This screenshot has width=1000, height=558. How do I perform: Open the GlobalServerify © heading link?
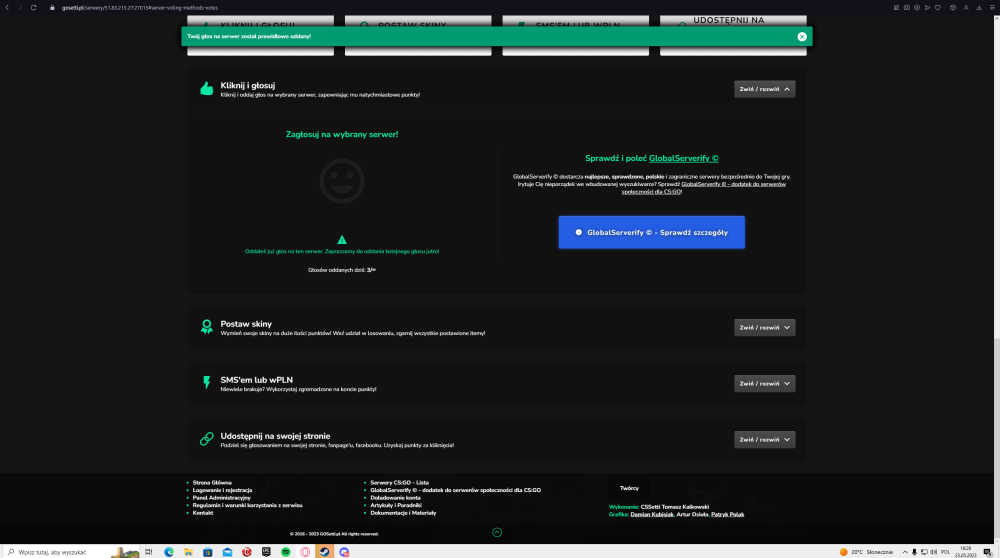click(x=683, y=158)
